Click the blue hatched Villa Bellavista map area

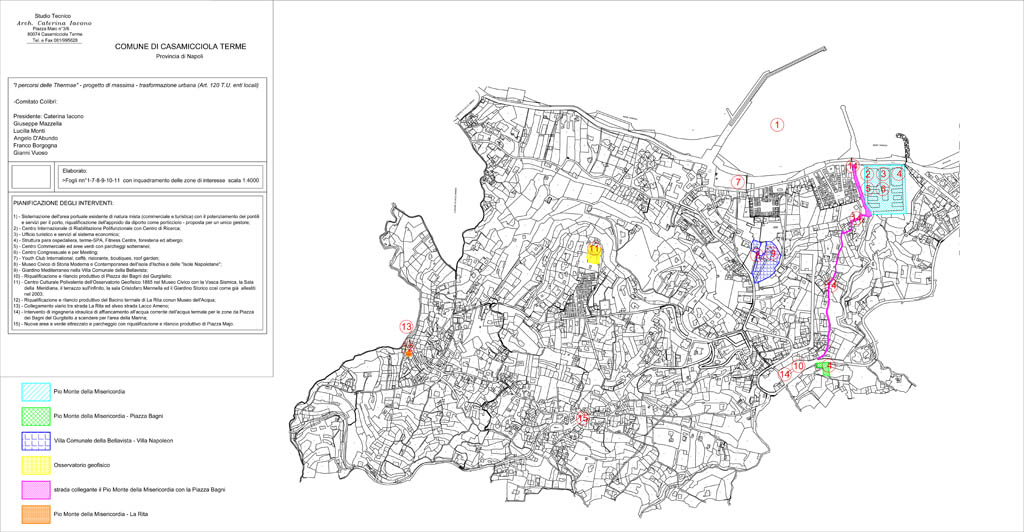[x=765, y=262]
